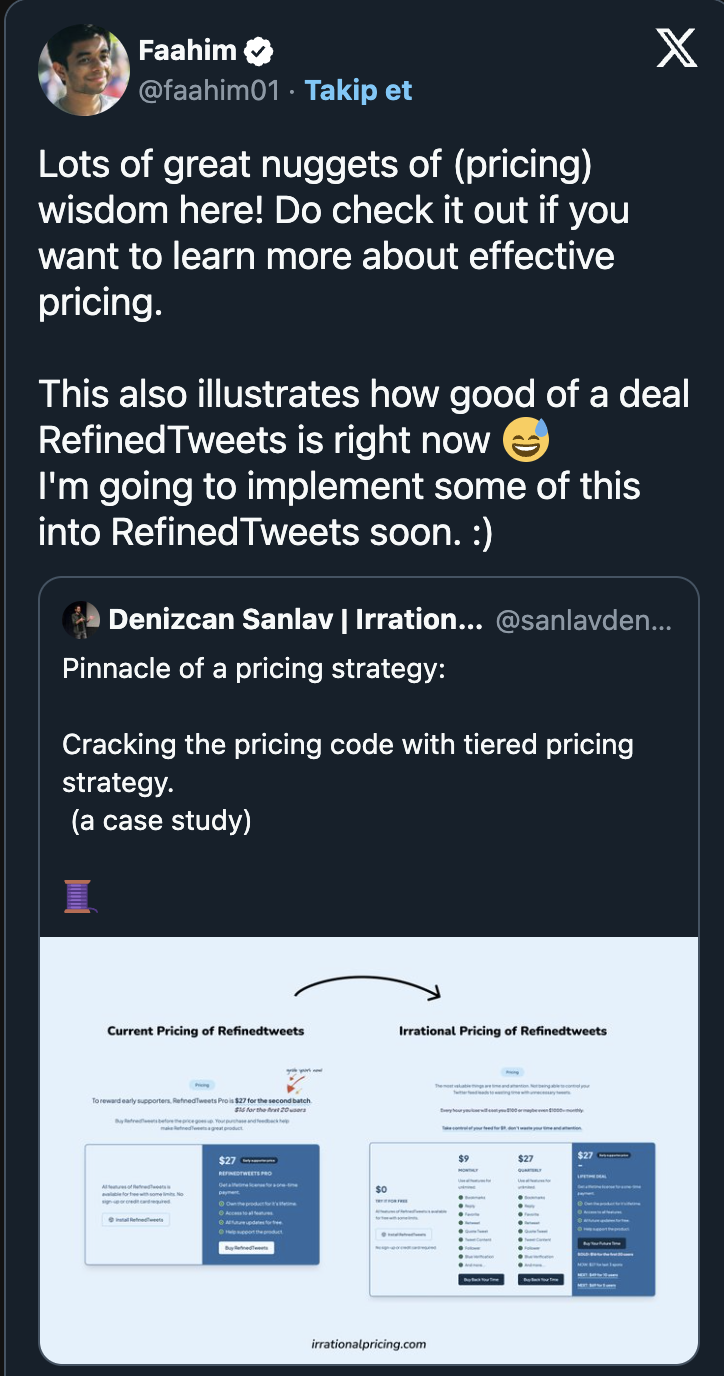Click the X logo in the corner
This screenshot has height=1376, width=724.
[677, 48]
